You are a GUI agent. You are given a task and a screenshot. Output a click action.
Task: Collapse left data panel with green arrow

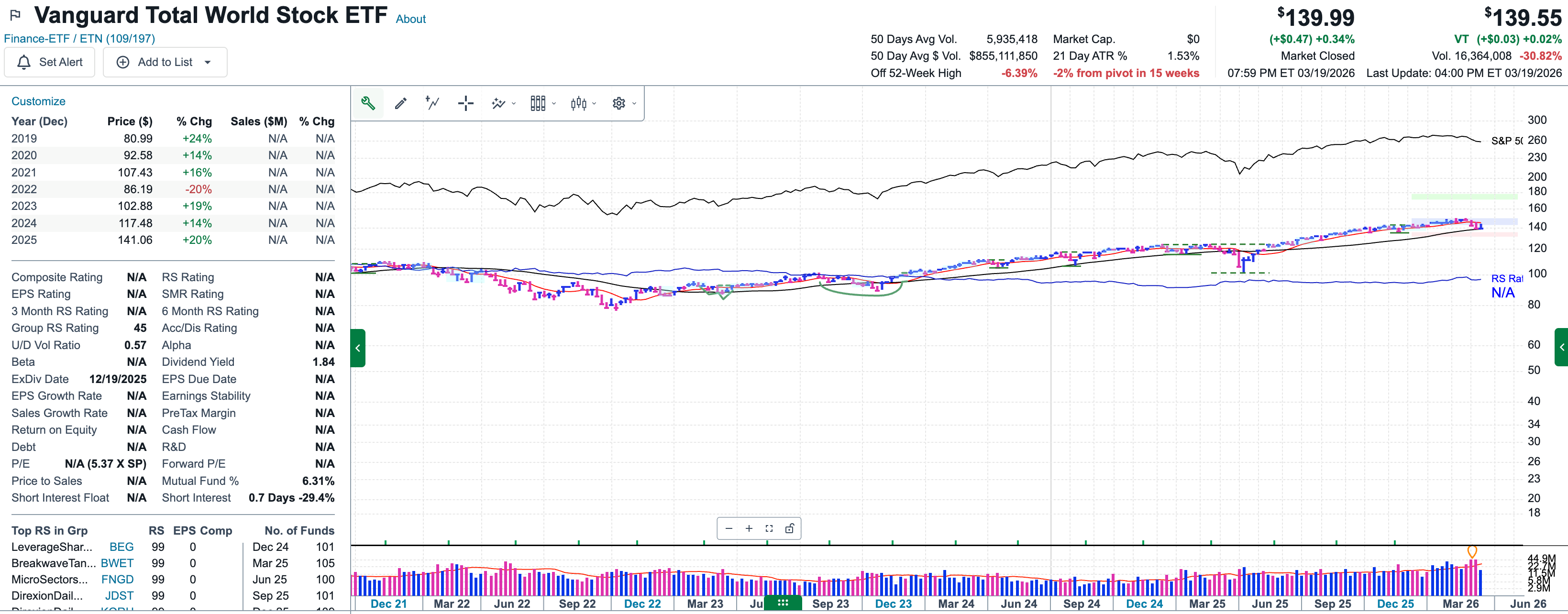tap(358, 348)
